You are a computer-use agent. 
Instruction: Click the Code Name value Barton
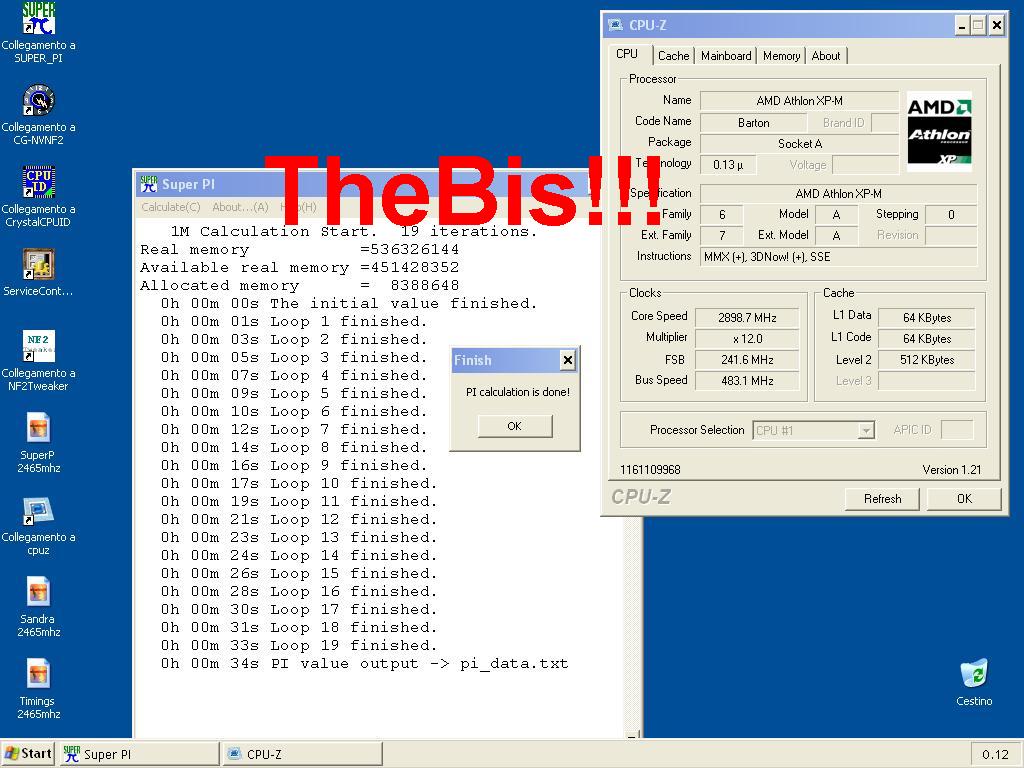tap(753, 122)
